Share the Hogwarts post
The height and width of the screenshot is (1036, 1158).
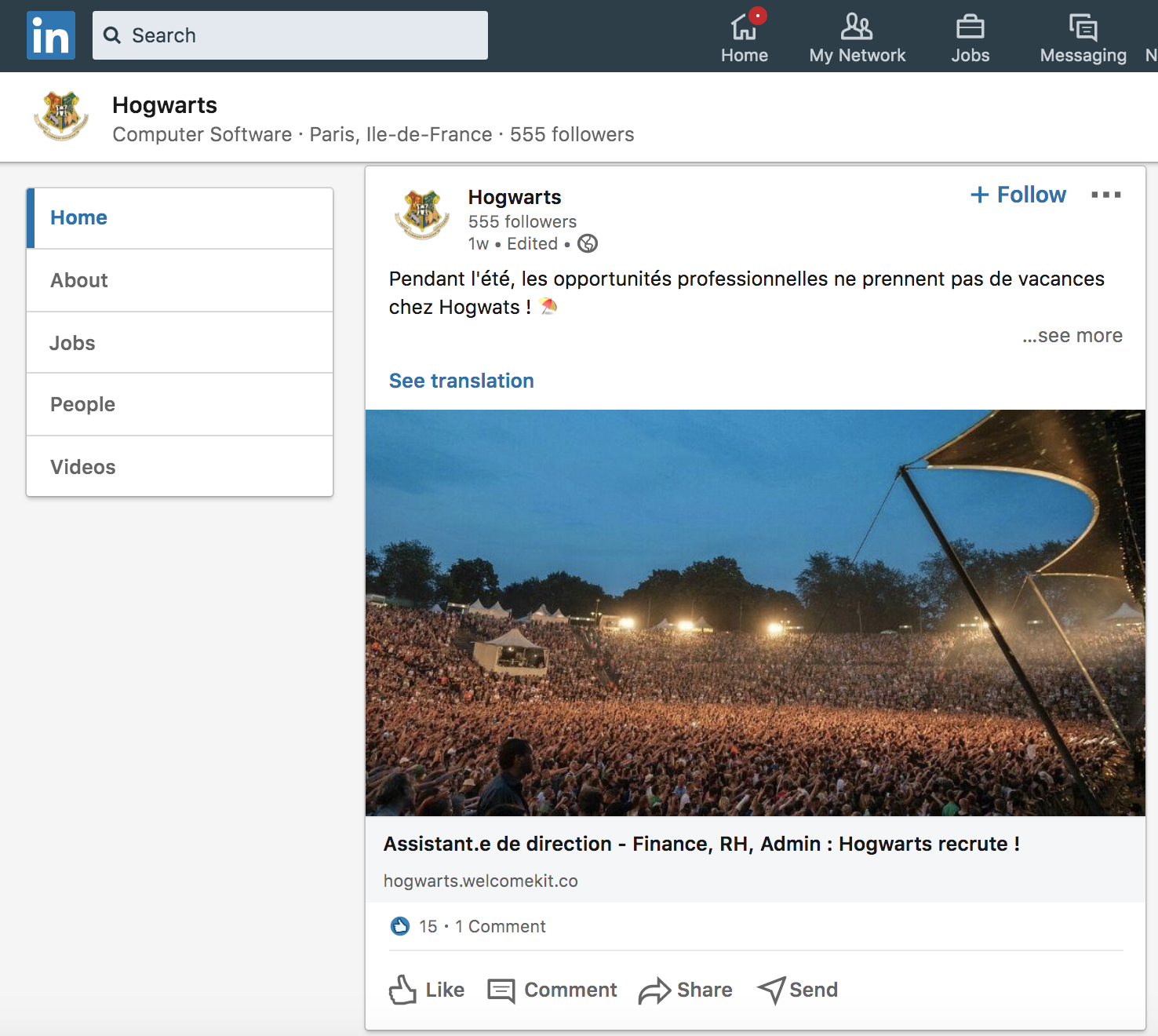pyautogui.click(x=686, y=990)
